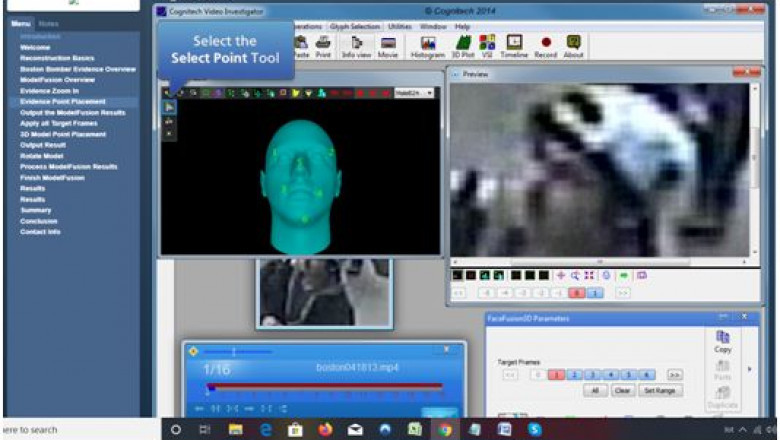Viewport: 780px width, 440px height.
Task: Open File Explorer from the taskbar
Action: pos(235,430)
